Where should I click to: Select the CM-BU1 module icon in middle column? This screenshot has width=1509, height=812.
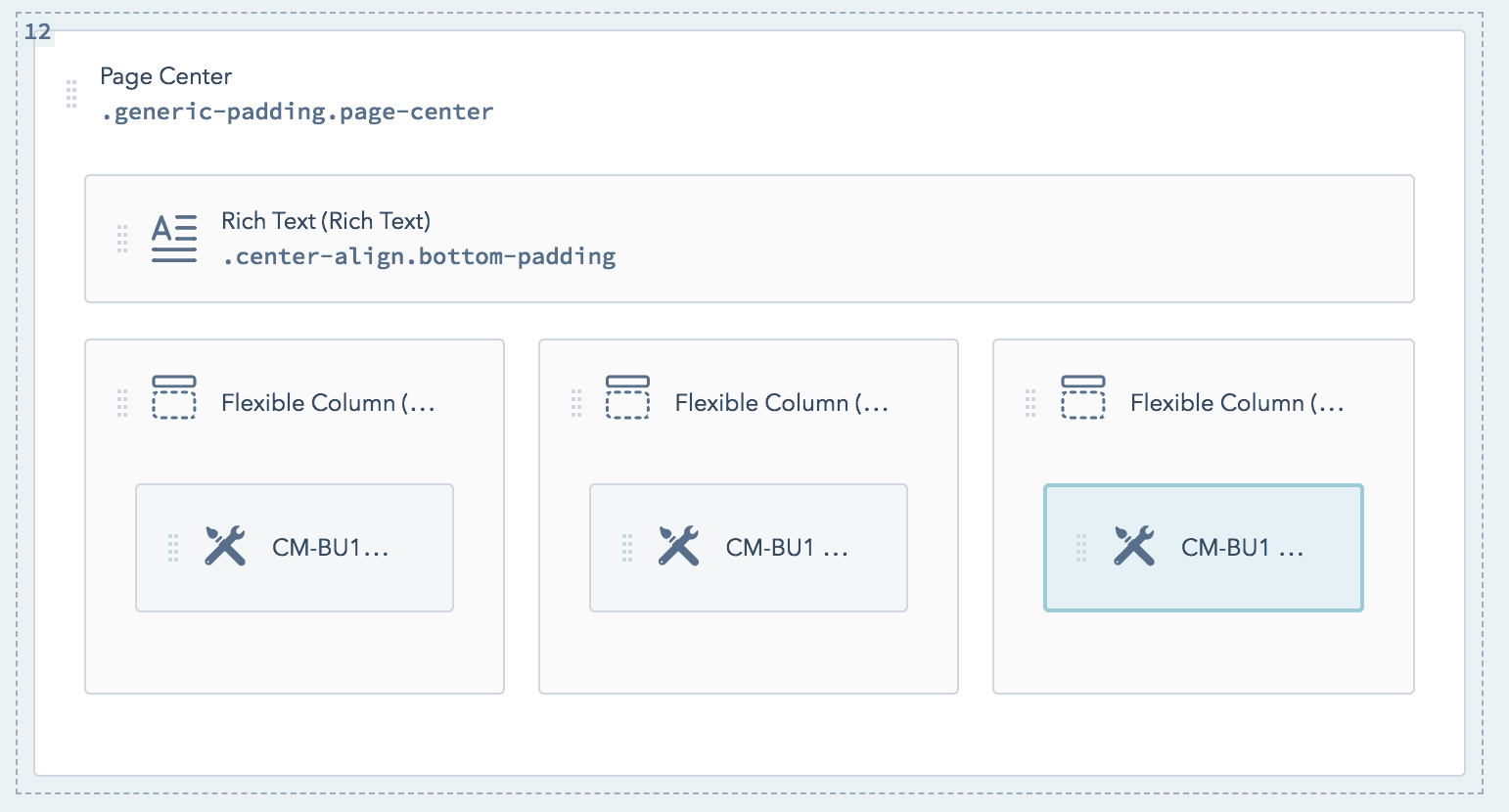point(679,547)
